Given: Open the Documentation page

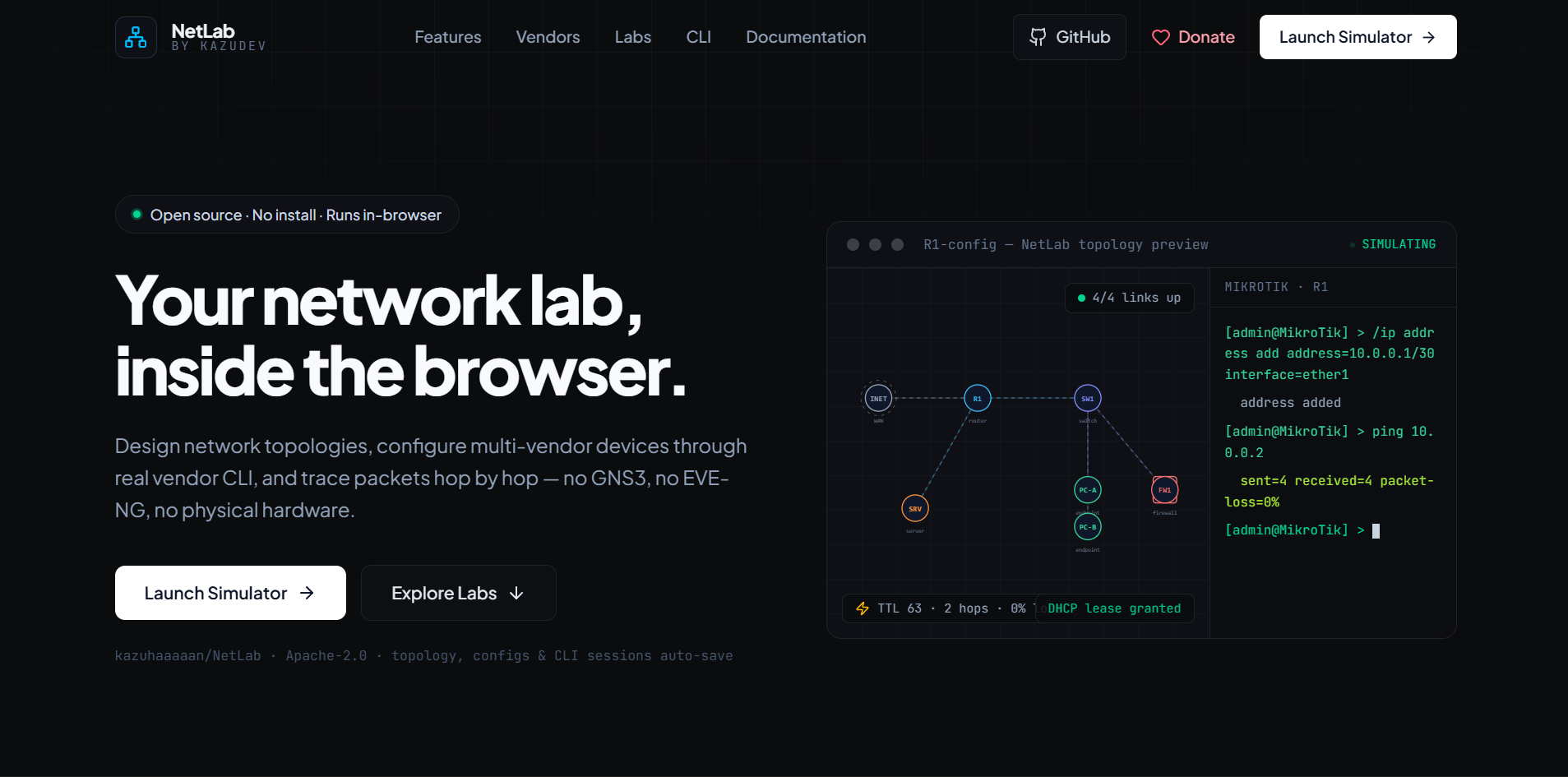Looking at the screenshot, I should pos(806,37).
